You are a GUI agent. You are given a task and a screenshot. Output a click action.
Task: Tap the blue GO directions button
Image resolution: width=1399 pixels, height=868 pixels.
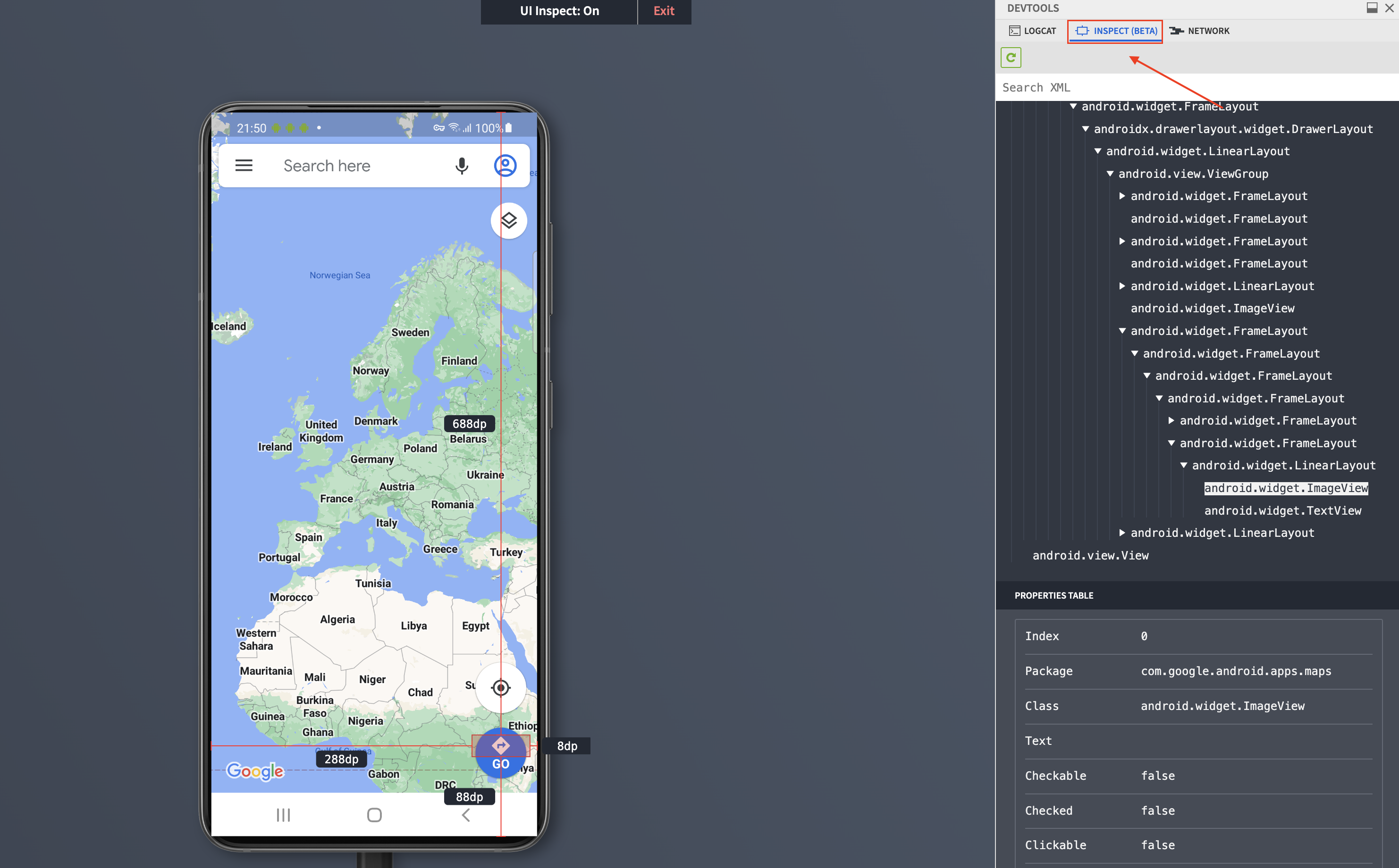click(500, 754)
